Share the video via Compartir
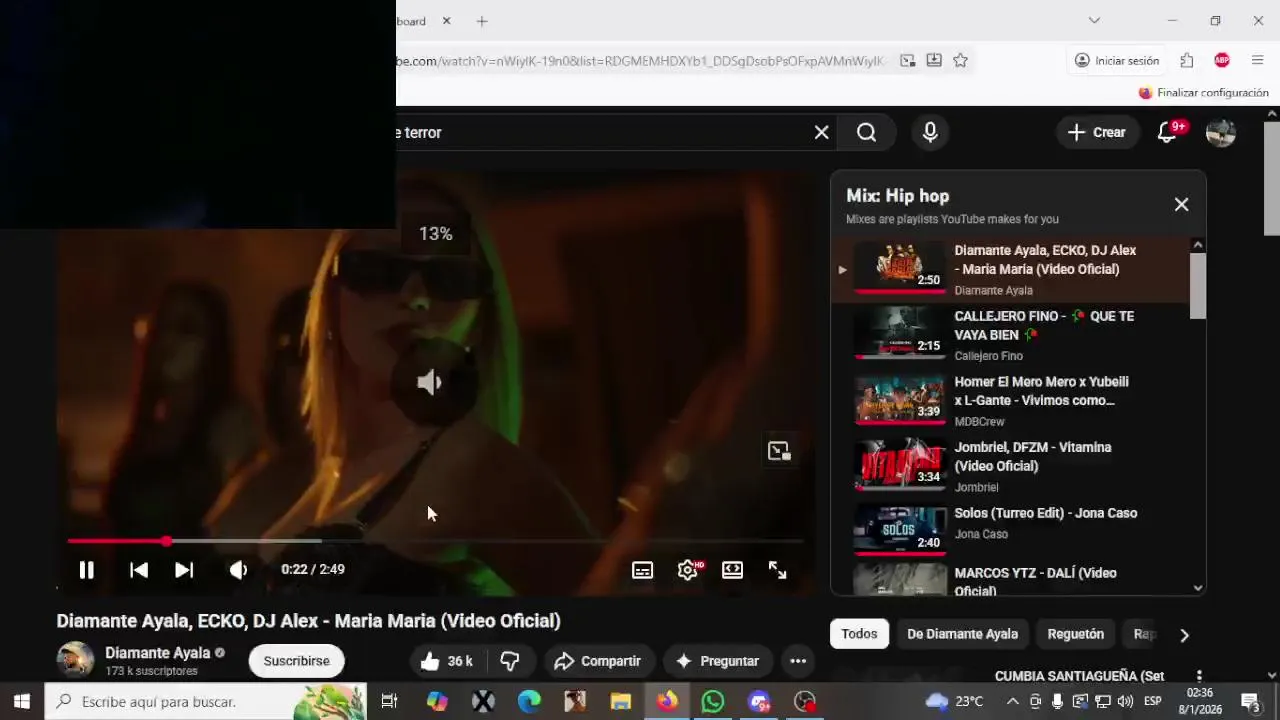This screenshot has width=1280, height=720. click(598, 661)
